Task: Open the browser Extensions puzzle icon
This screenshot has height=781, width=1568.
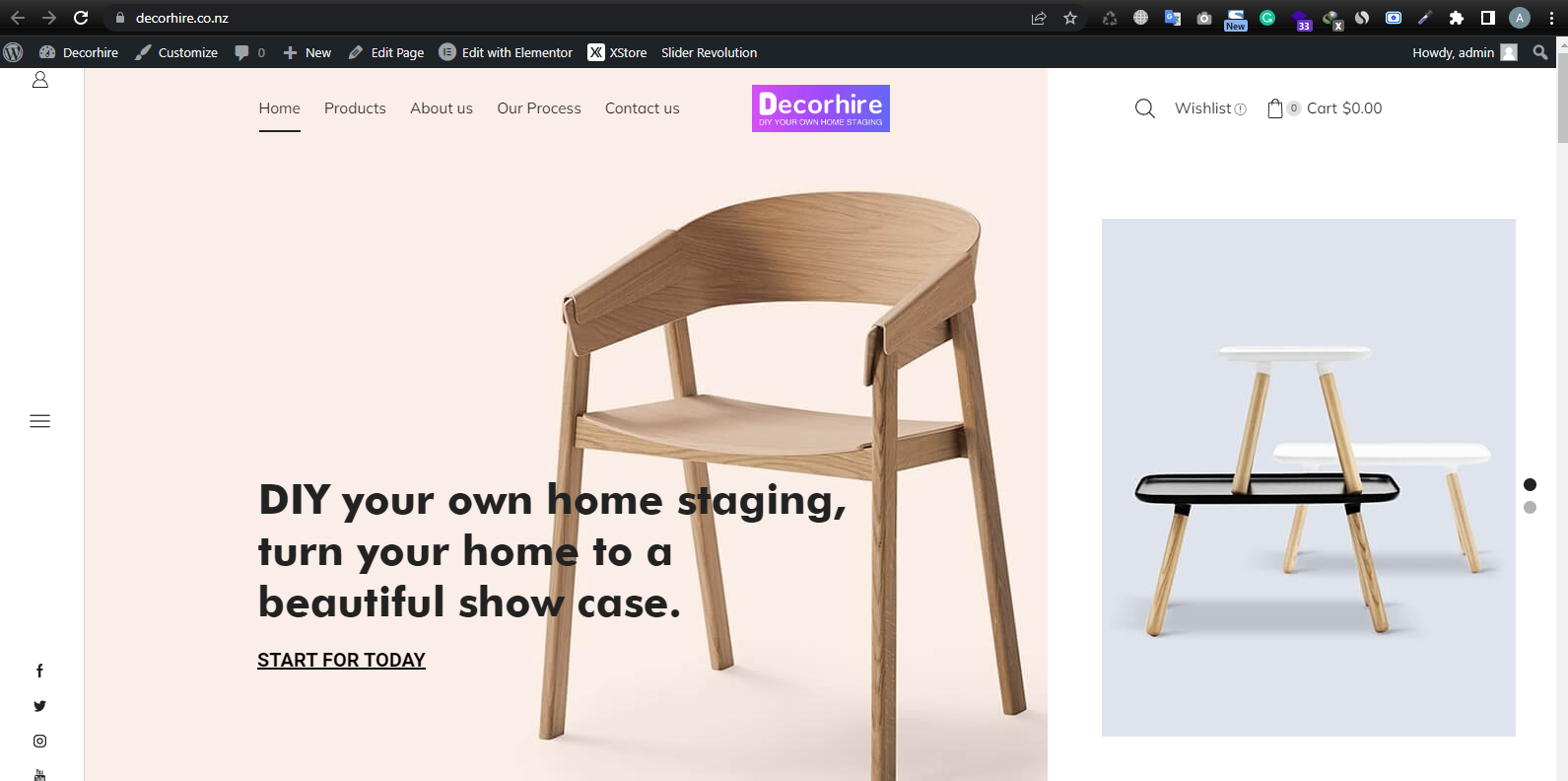Action: (1457, 18)
